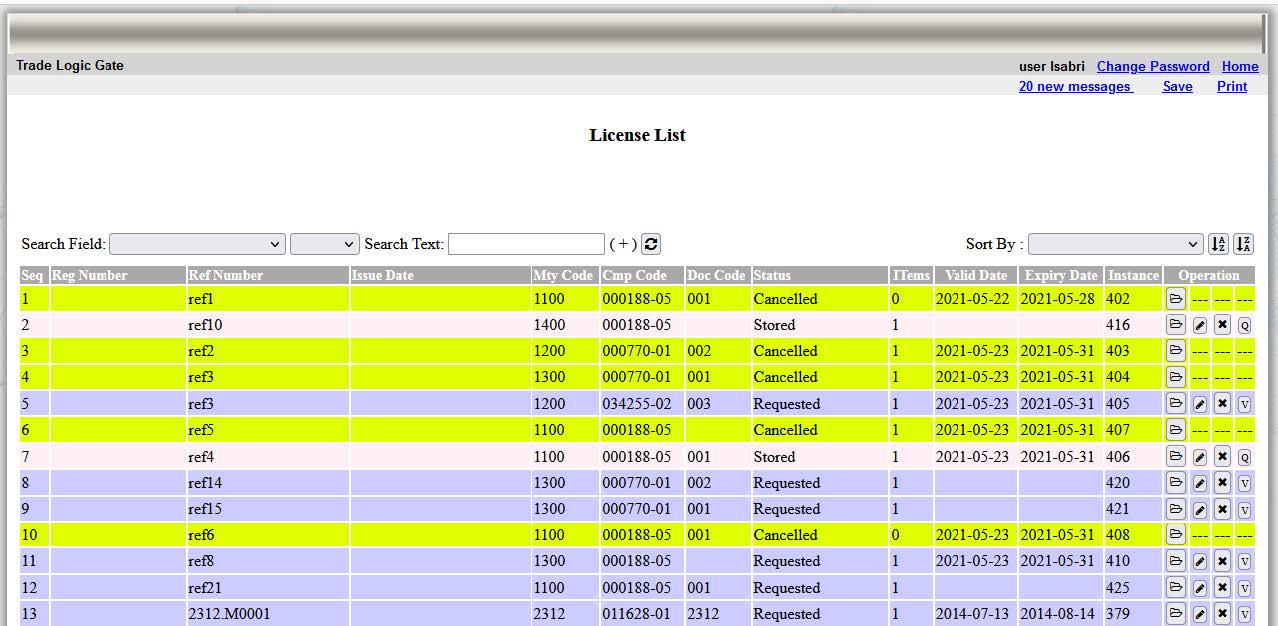Open the Change Password link

pyautogui.click(x=1153, y=66)
